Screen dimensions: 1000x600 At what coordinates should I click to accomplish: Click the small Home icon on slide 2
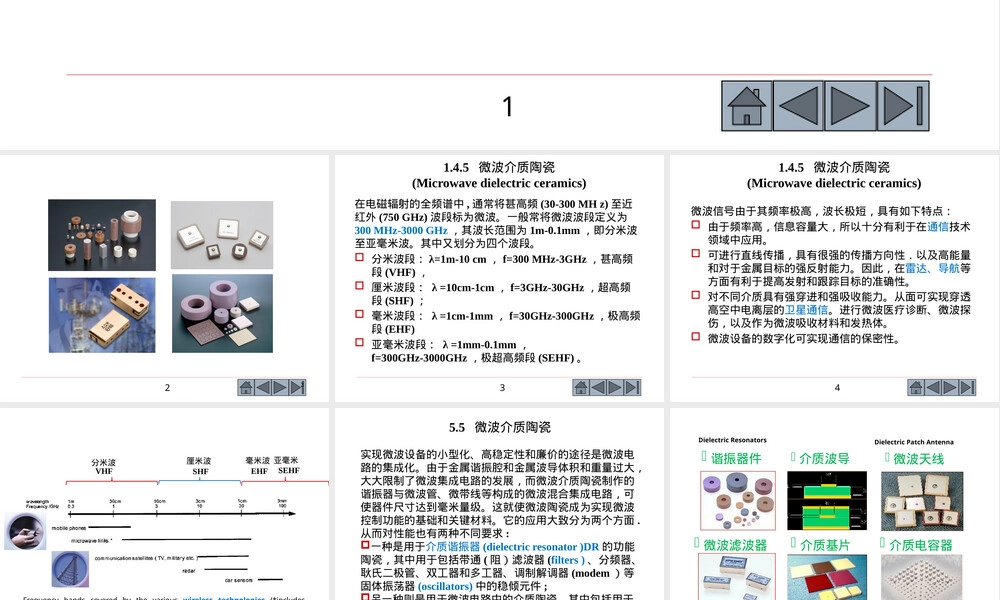point(246,387)
